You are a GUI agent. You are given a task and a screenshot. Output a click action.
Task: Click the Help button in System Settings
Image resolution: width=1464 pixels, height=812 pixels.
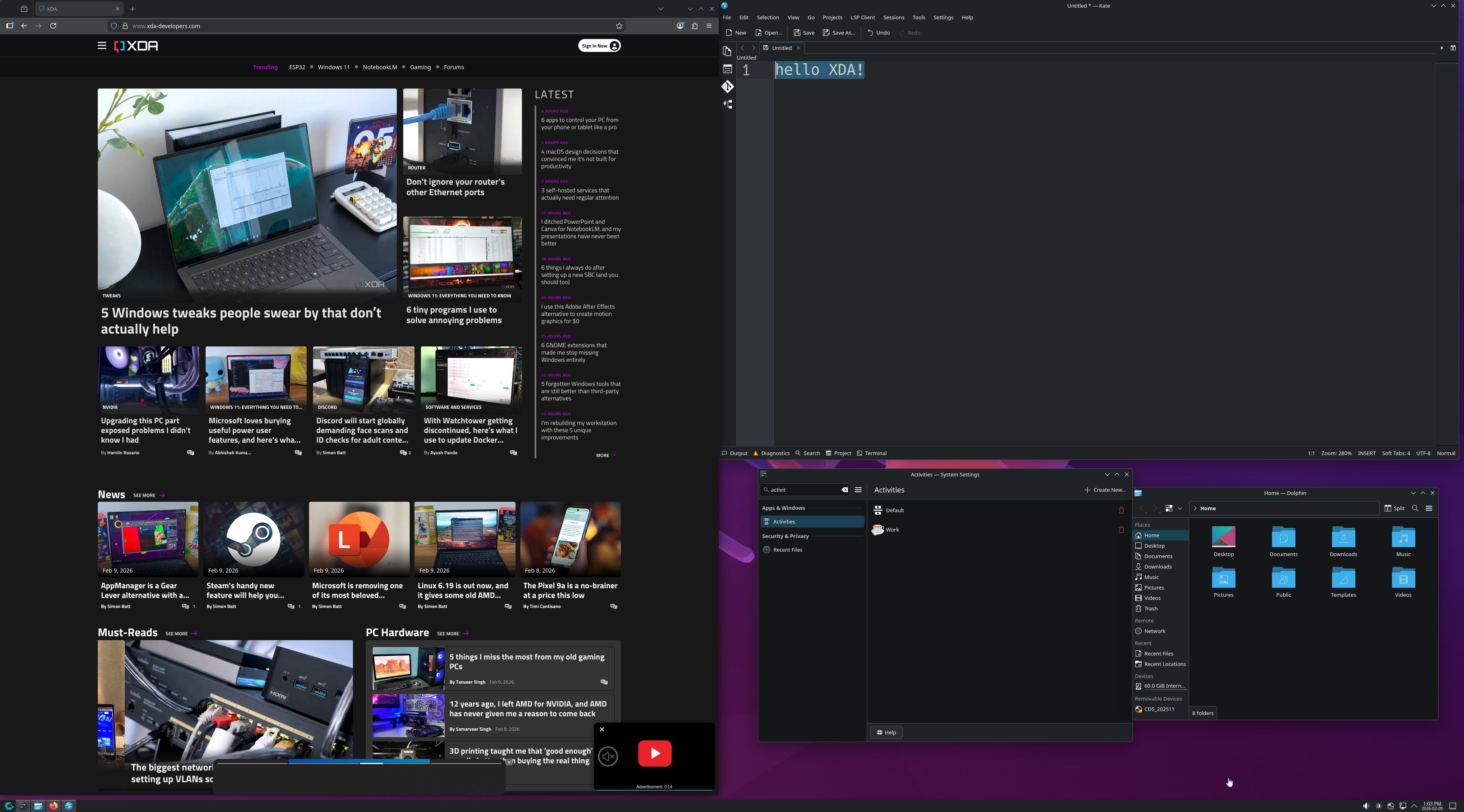pyautogui.click(x=886, y=732)
